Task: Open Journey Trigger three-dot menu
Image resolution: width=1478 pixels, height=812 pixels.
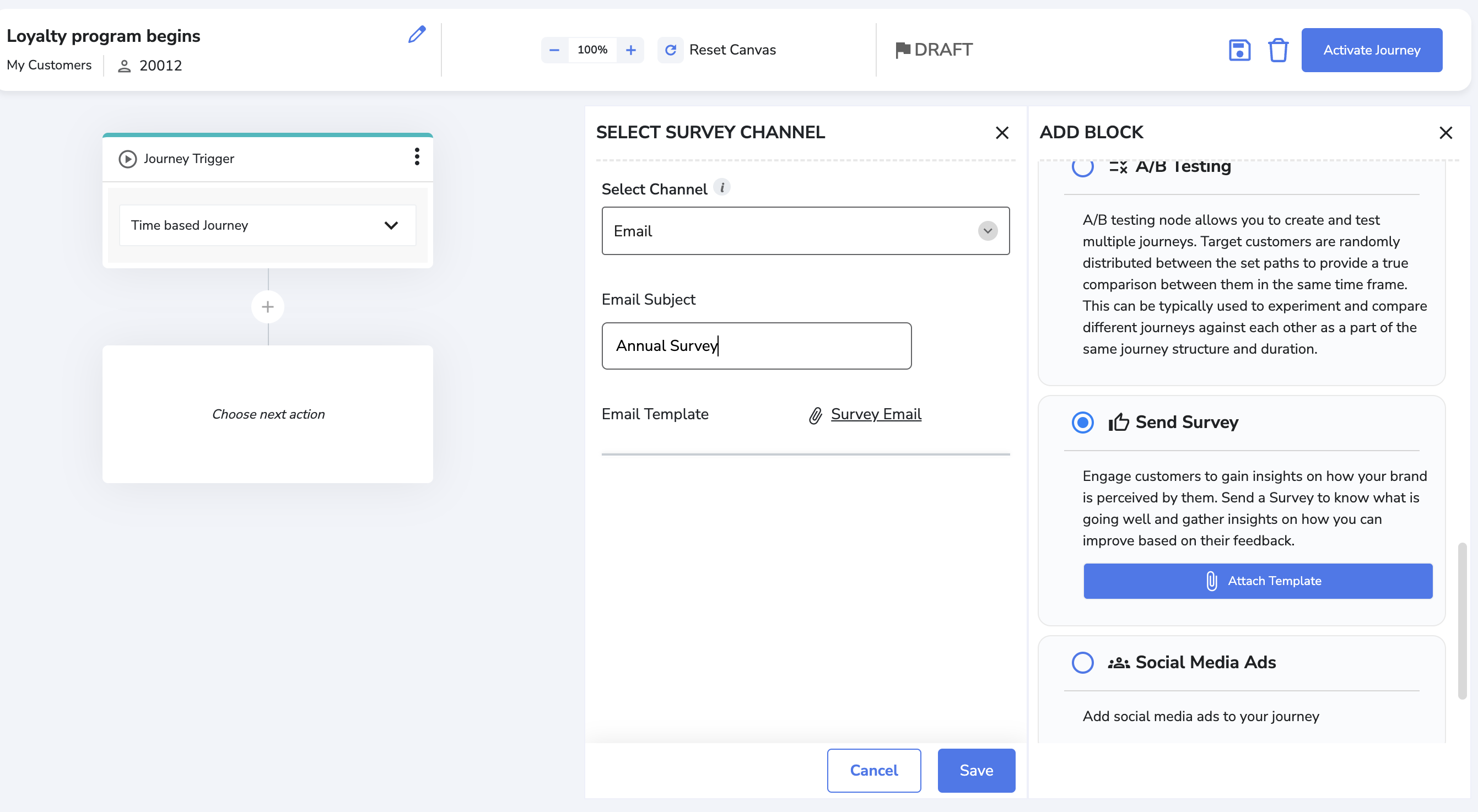Action: coord(417,156)
